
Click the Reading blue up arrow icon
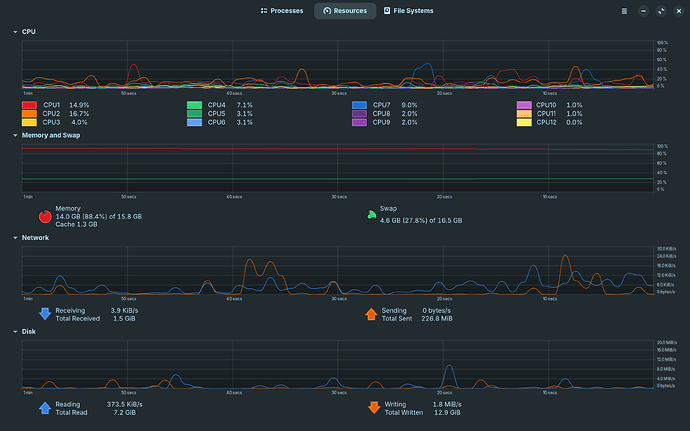(x=45, y=408)
